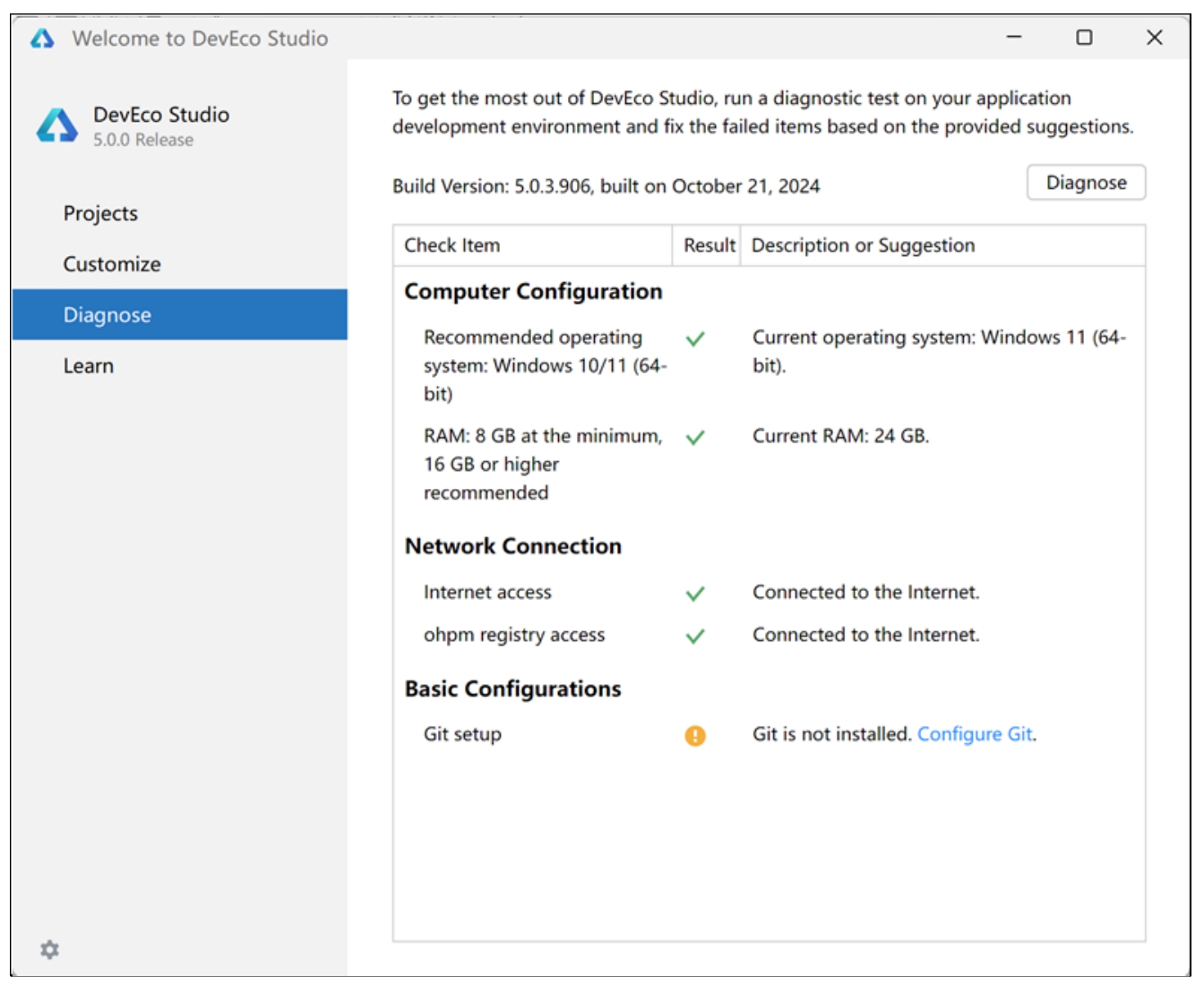Click the RAM check mark icon
Screen dimensions: 1204x993
(695, 437)
